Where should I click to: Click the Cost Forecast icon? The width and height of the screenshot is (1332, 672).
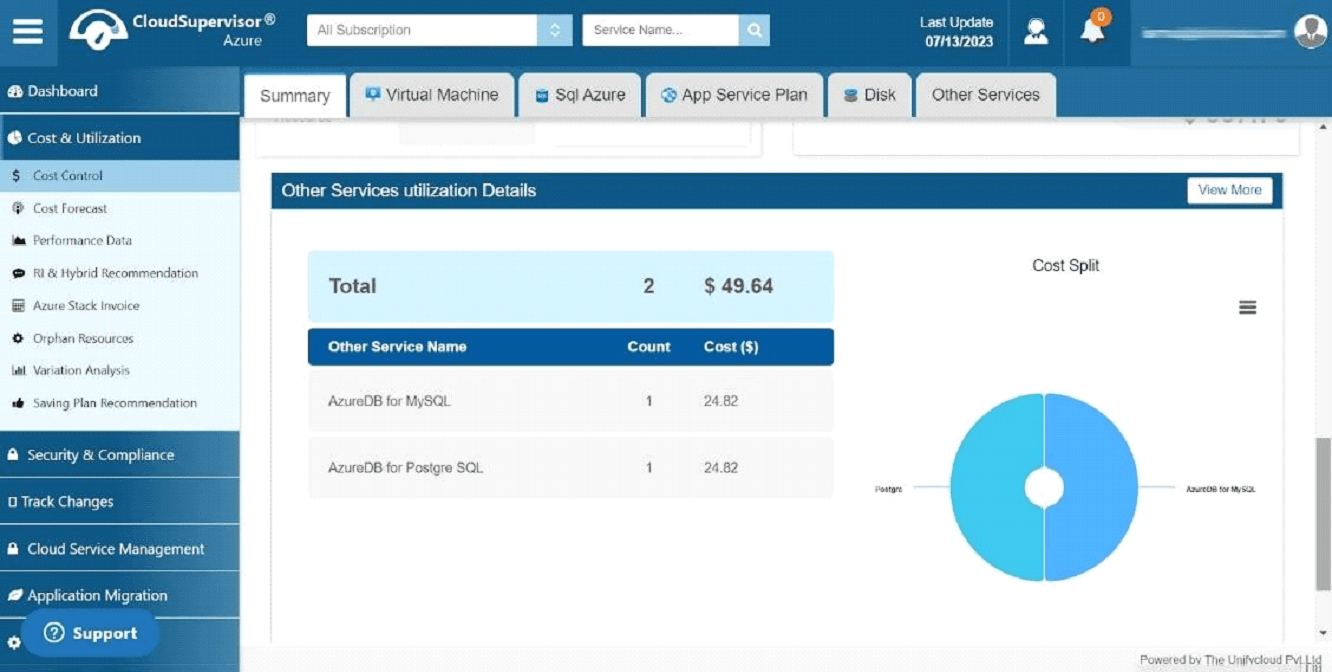(x=18, y=209)
